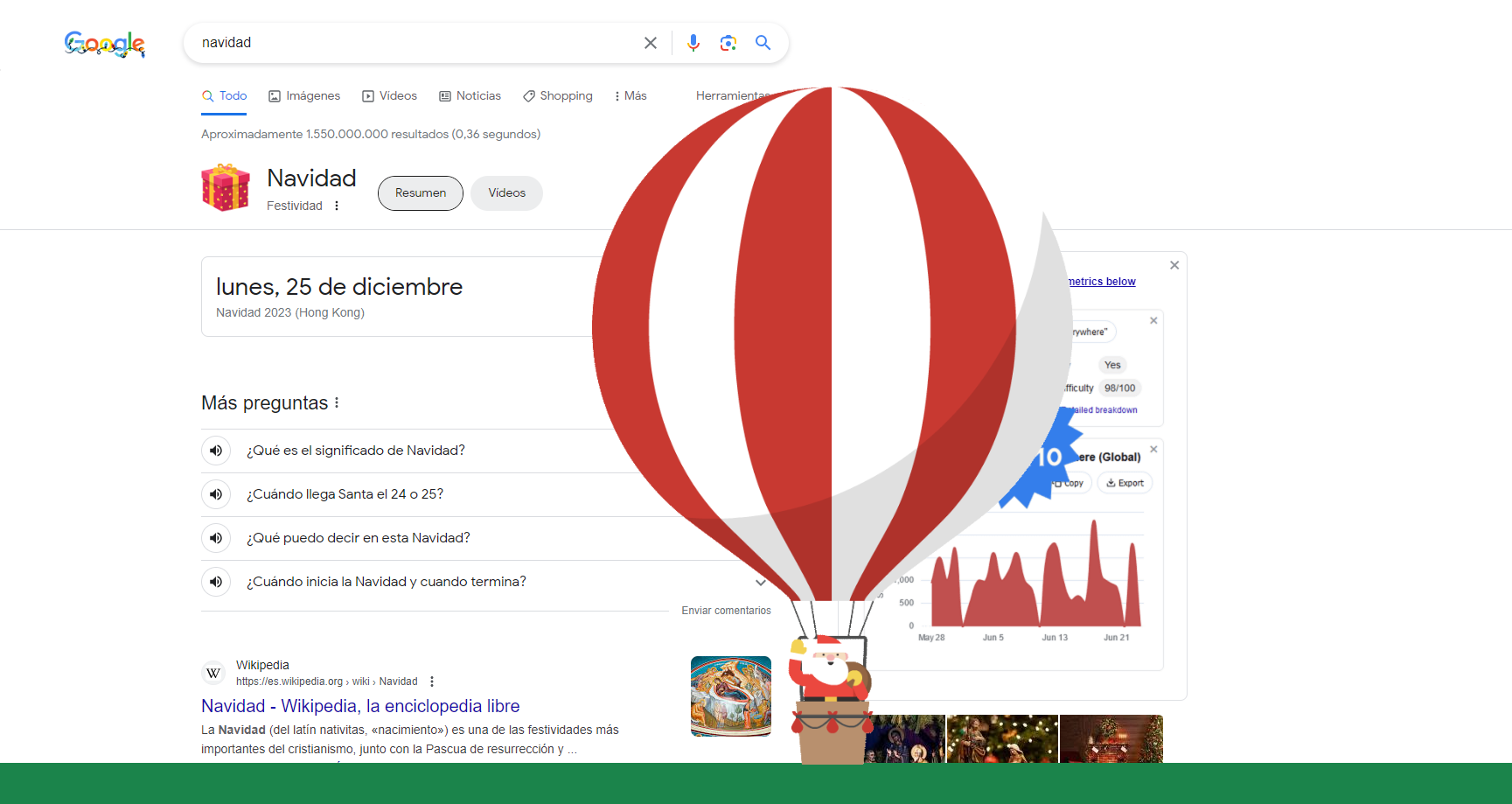
Task: Click the fireplace image thumbnail at right
Action: (1111, 739)
